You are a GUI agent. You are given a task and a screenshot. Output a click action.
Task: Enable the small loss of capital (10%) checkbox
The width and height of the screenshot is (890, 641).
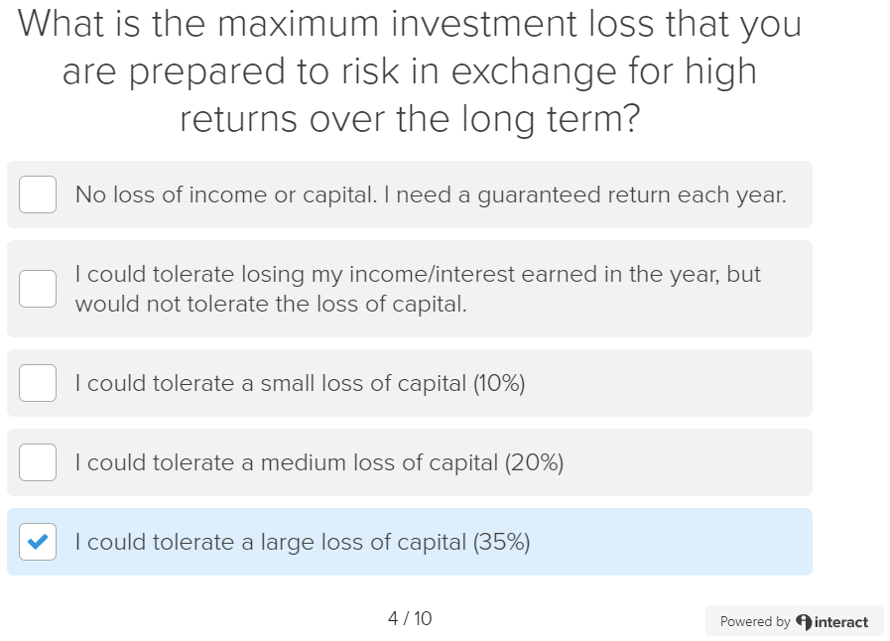point(38,383)
